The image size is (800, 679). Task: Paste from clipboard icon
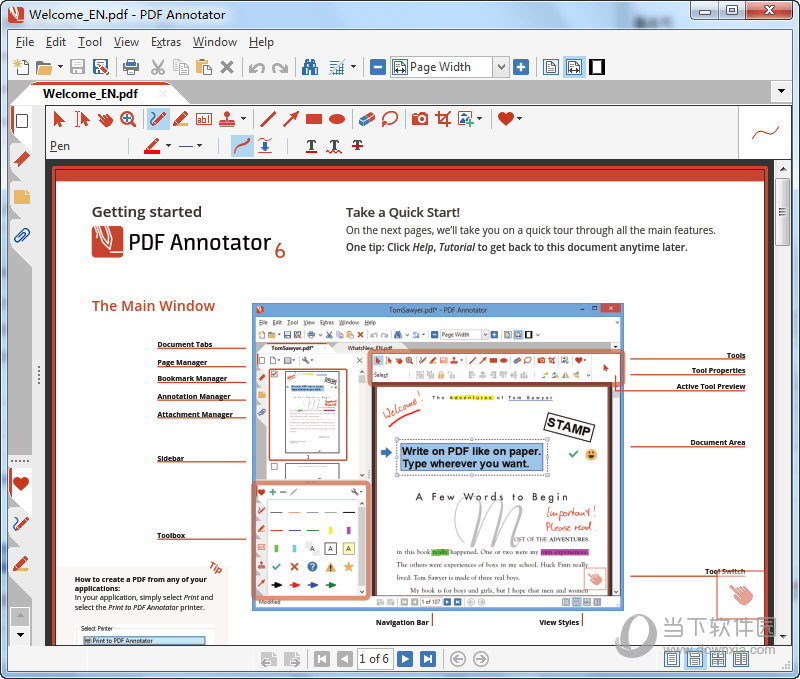204,67
